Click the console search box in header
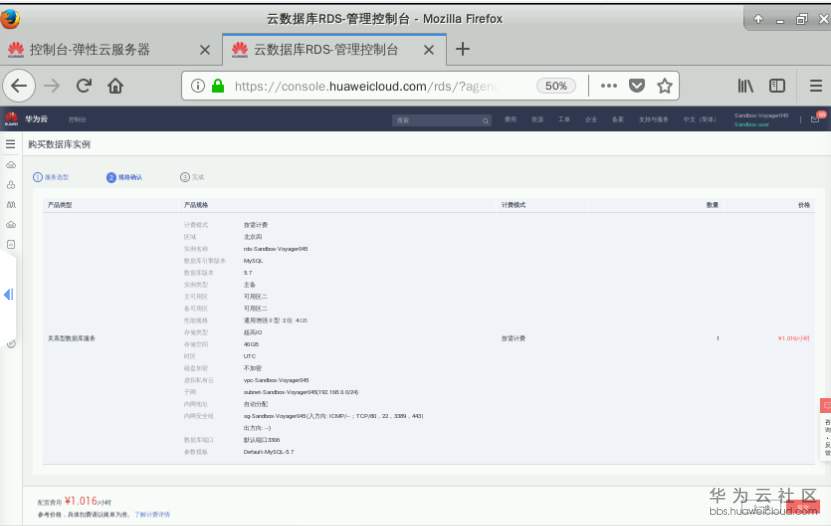Screen dimensions: 831x526 (441, 120)
